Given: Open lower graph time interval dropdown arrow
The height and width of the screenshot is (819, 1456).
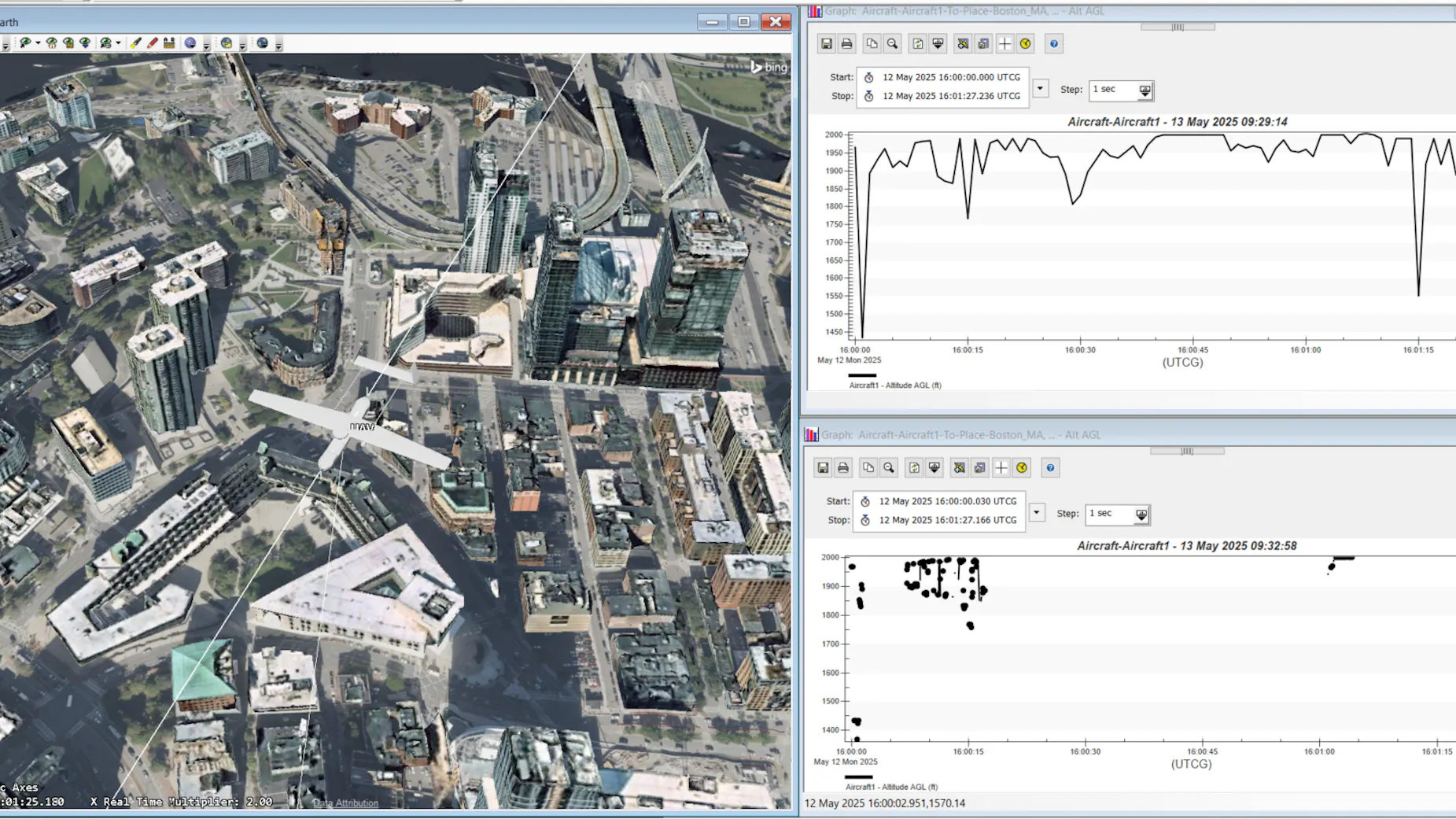Looking at the screenshot, I should click(1037, 512).
